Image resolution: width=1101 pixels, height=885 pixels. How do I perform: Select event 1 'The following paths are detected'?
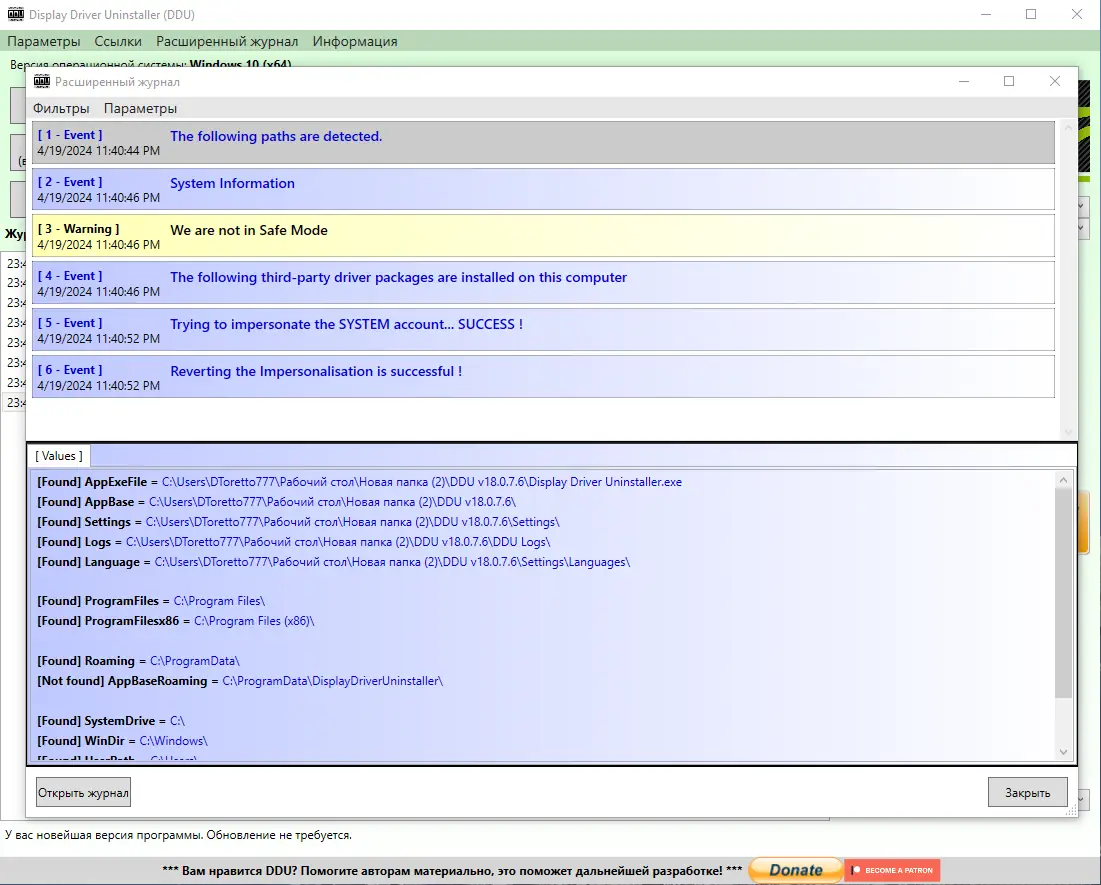pos(543,143)
